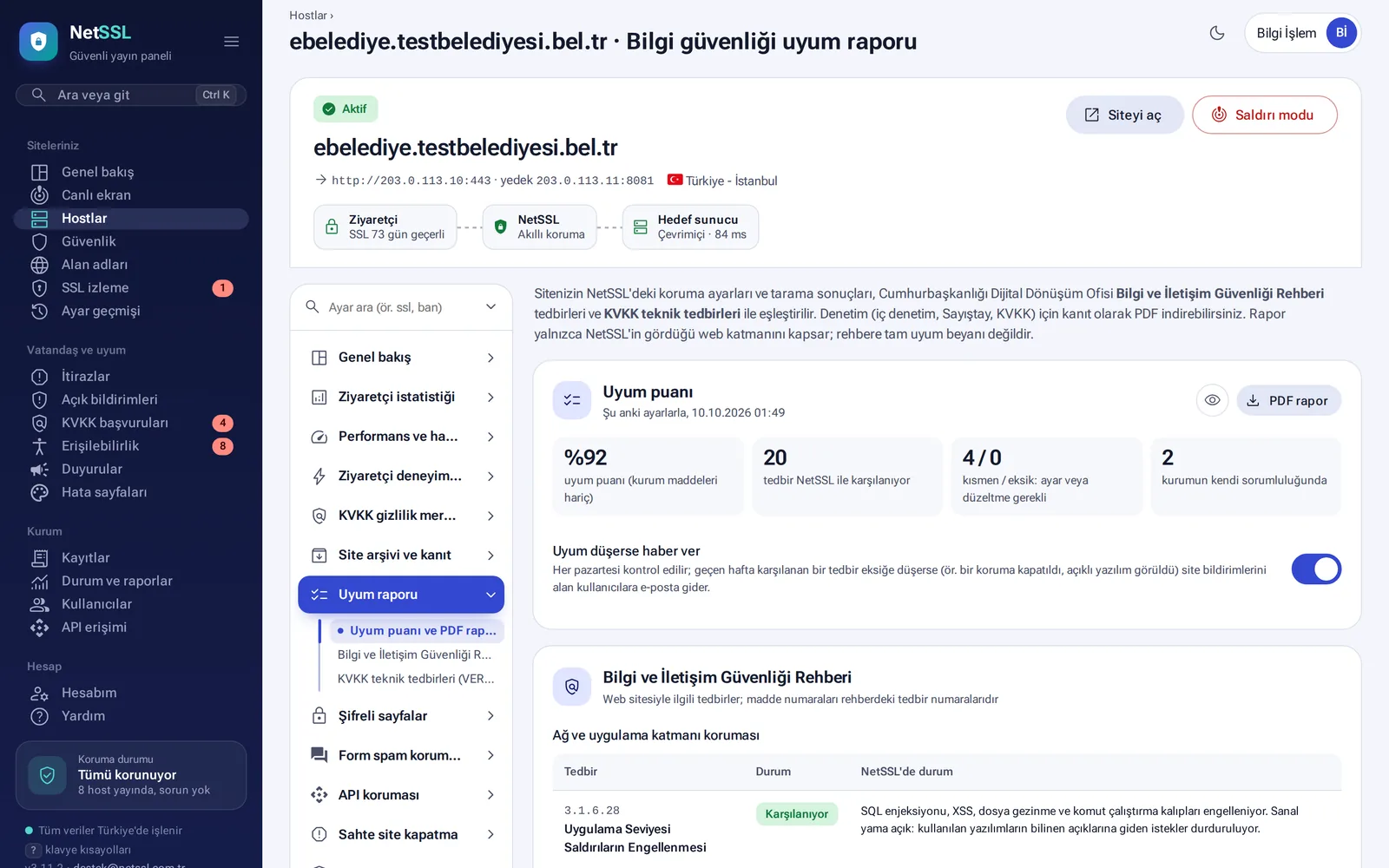Open KVKK başvuruları in the sidebar

click(x=131, y=423)
